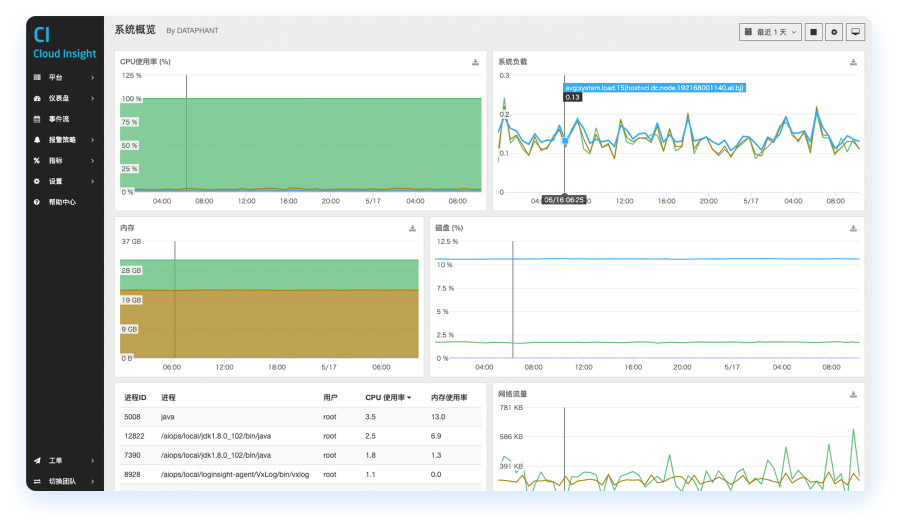Screen dimensions: 899x528
Task: Open the 工单 sidebar item
Action: coord(64,460)
